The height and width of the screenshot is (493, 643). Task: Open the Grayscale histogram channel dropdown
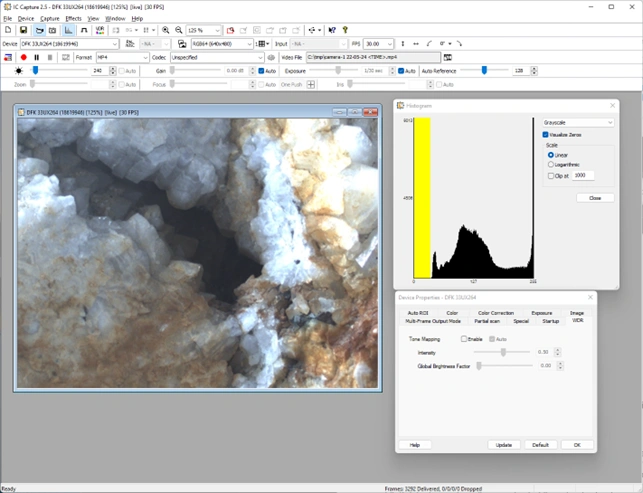(x=578, y=122)
